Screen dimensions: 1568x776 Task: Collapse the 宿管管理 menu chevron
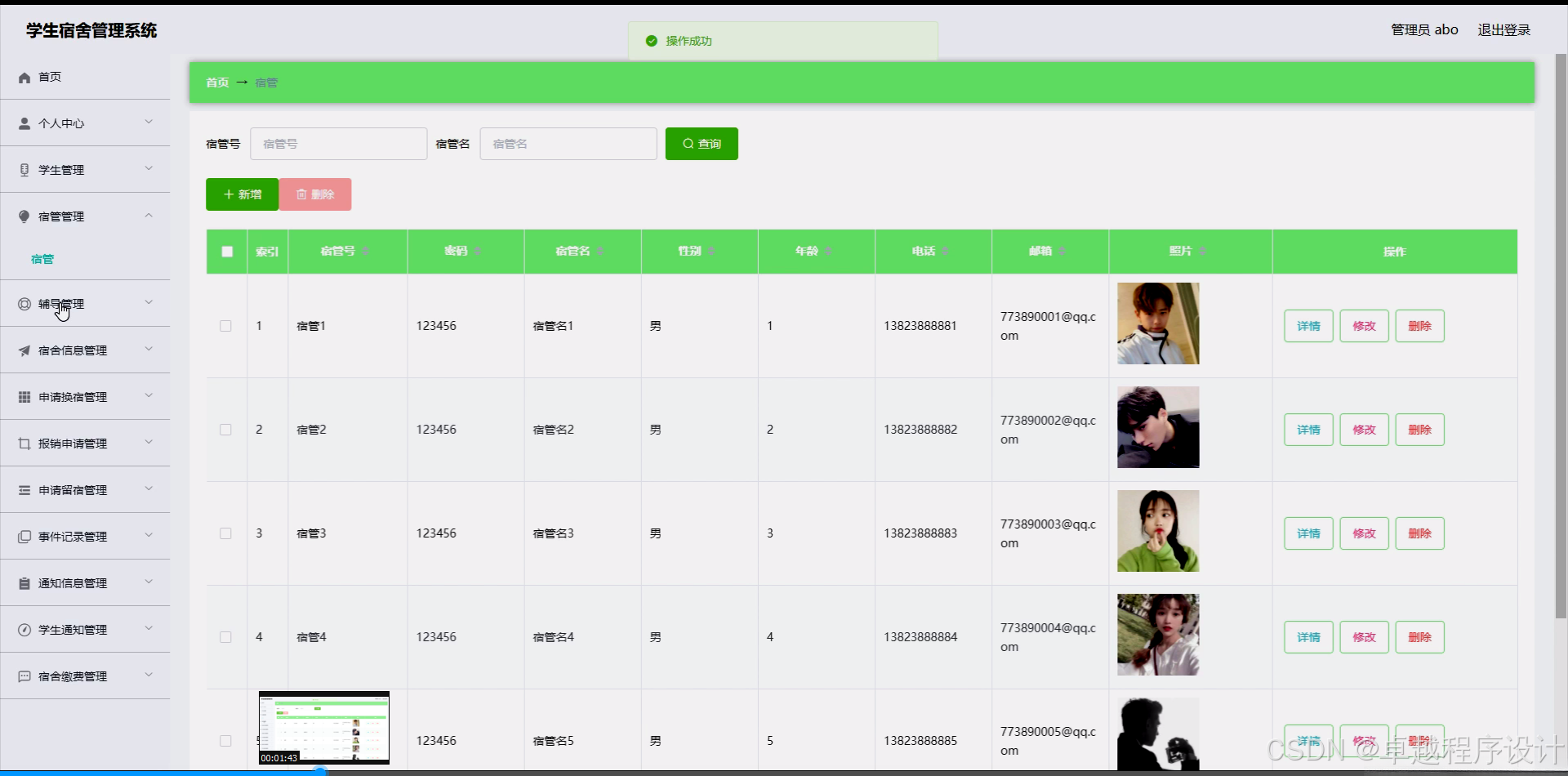click(149, 215)
